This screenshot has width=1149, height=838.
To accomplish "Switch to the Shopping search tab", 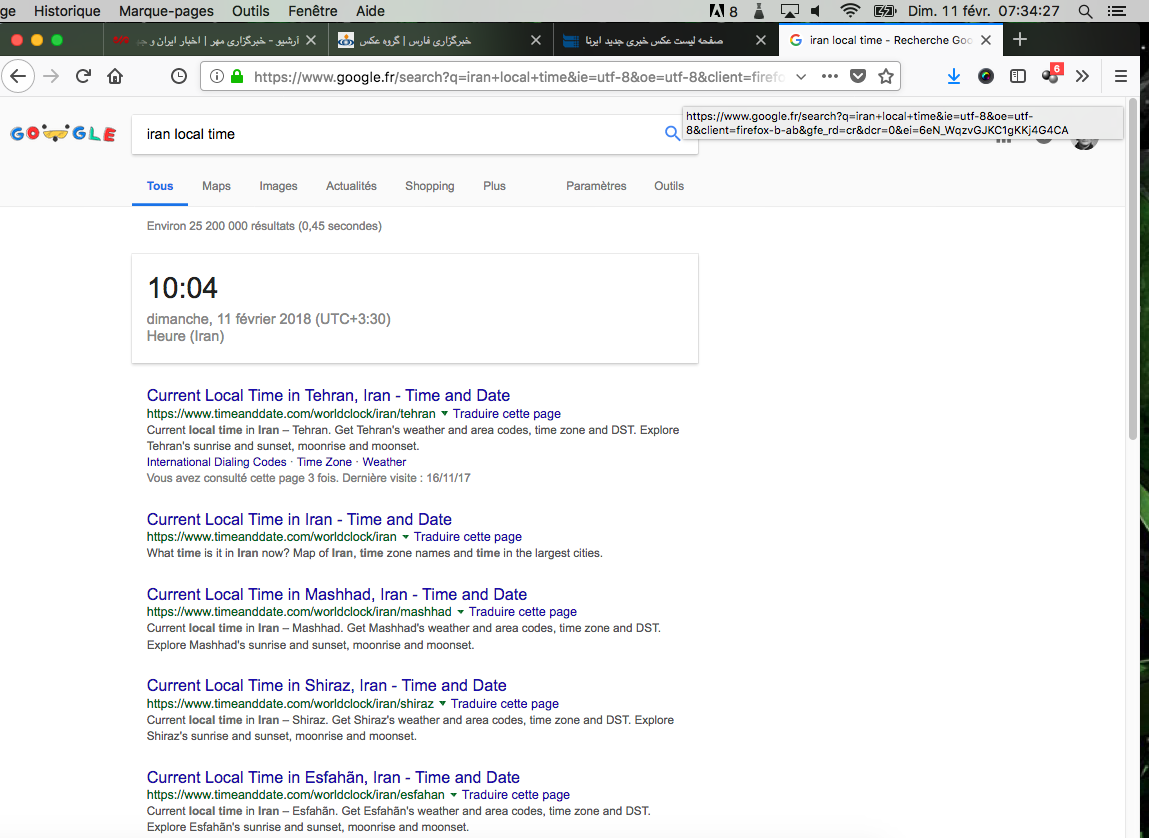I will pyautogui.click(x=429, y=186).
